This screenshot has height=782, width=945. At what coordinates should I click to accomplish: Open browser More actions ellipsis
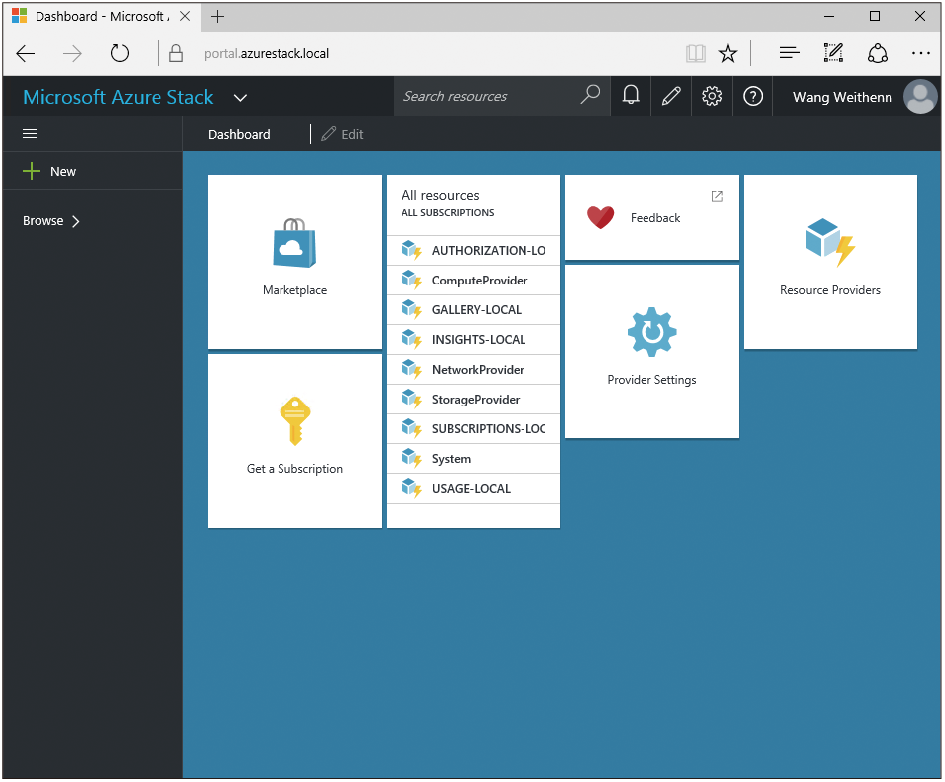[x=921, y=53]
